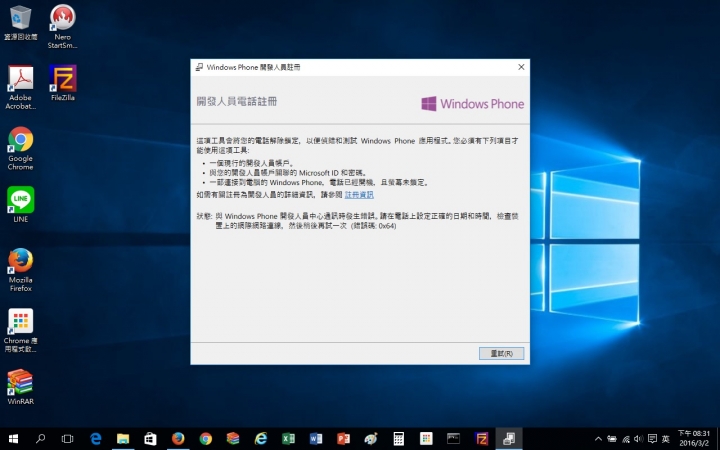Launch Microsoft Edge from taskbar
The height and width of the screenshot is (450, 720).
coord(96,439)
